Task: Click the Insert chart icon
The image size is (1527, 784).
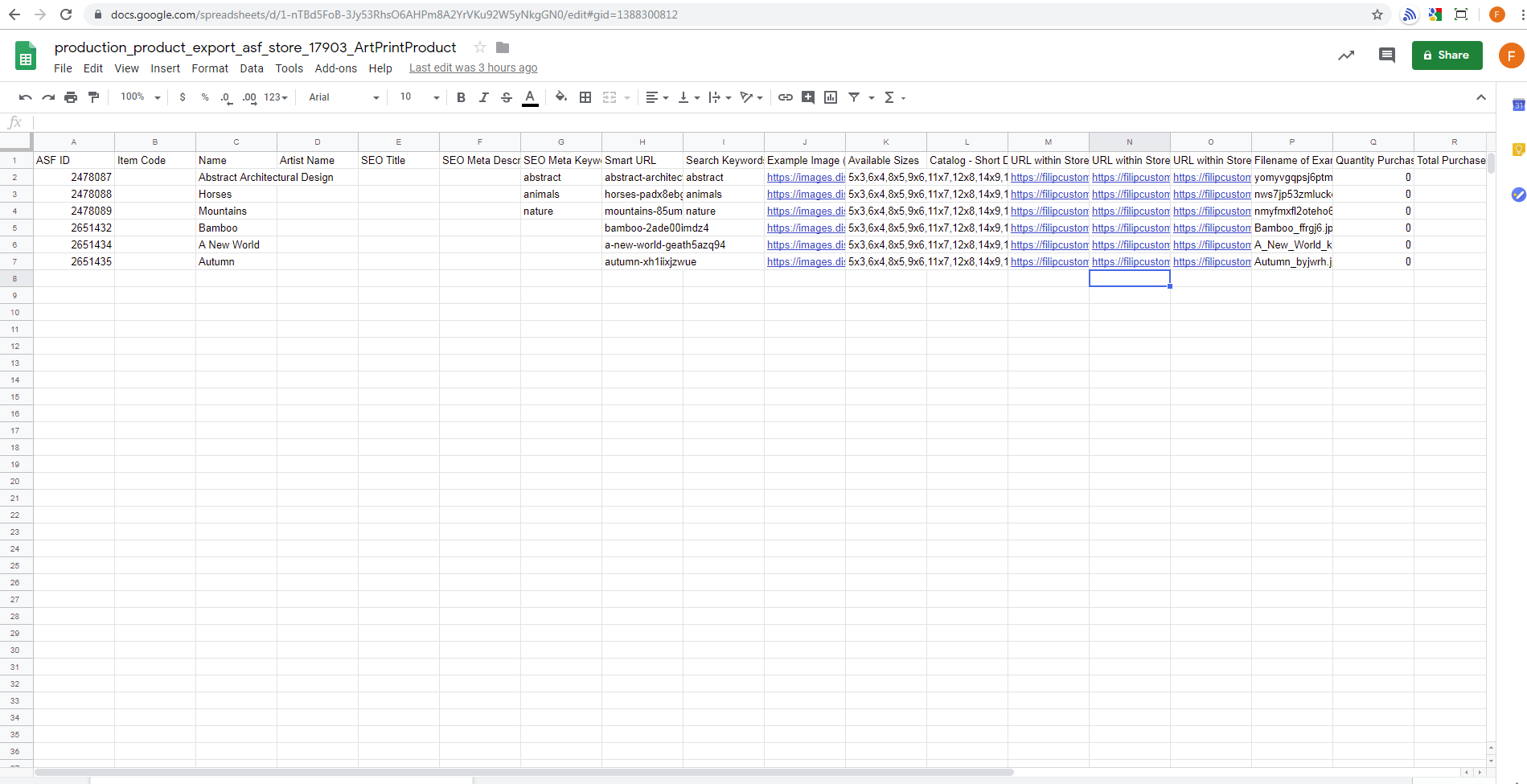Action: tap(831, 97)
